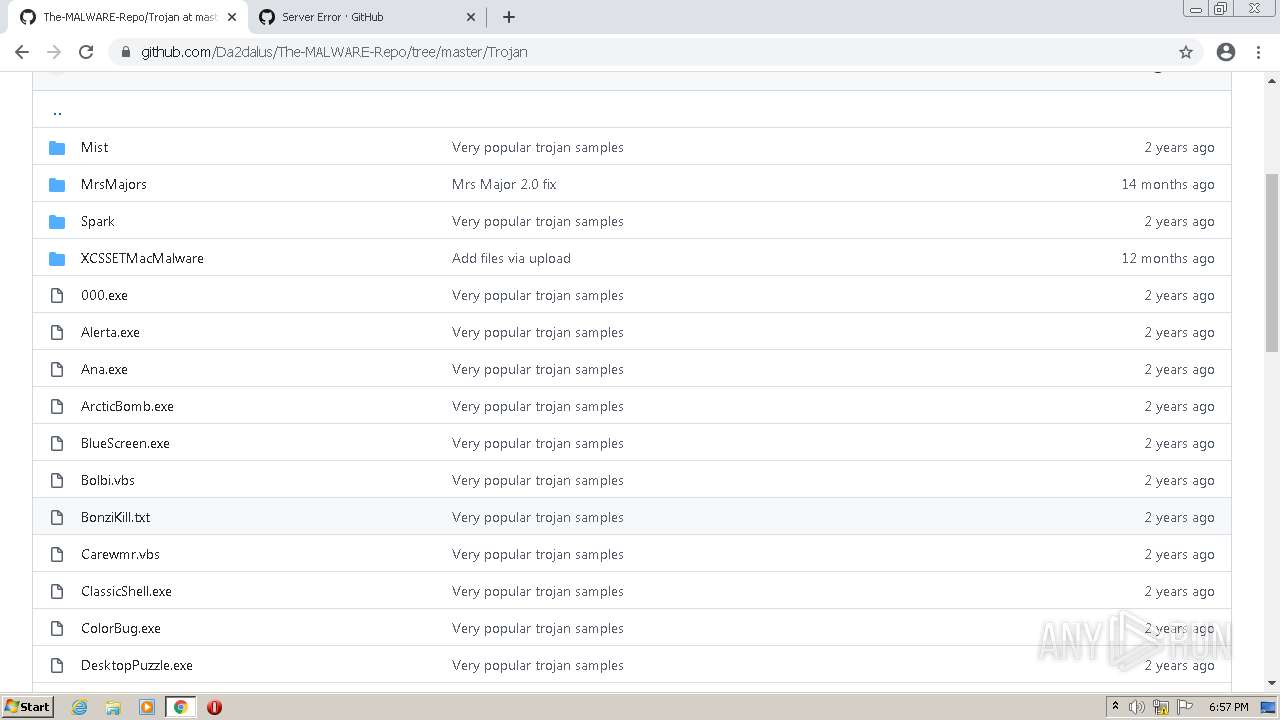This screenshot has width=1280, height=720.
Task: Go back with the browser back arrow
Action: point(22,52)
